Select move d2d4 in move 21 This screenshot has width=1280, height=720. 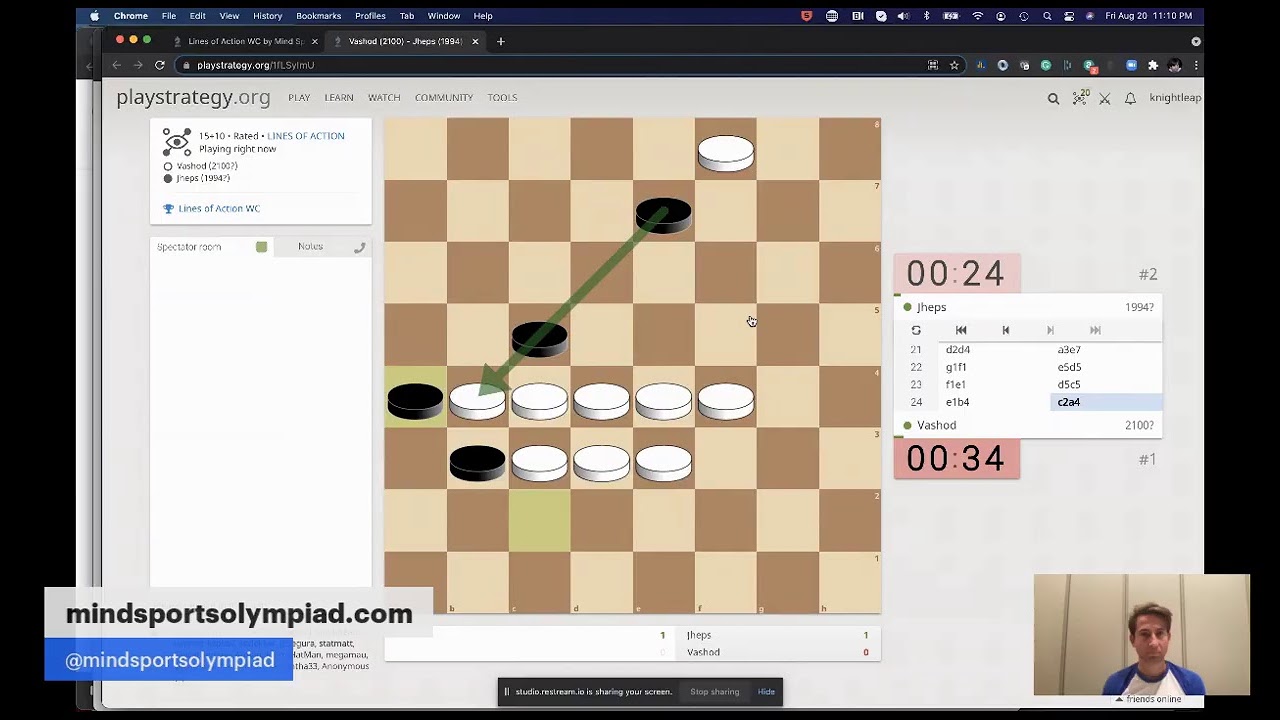coord(958,350)
